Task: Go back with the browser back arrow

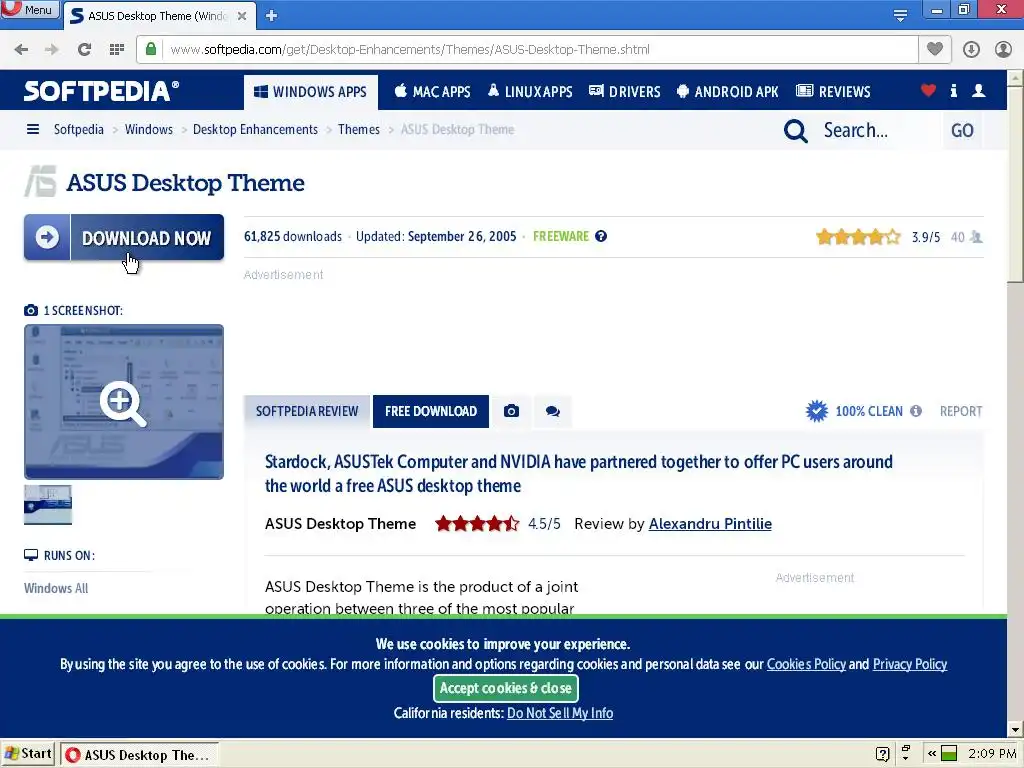Action: [x=21, y=50]
